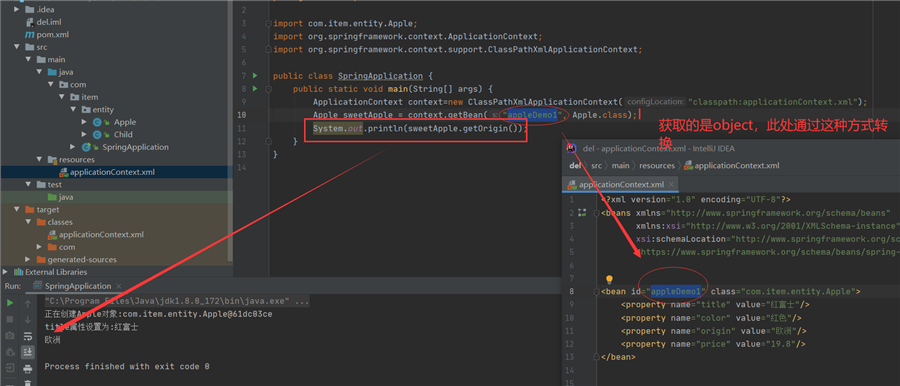The width and height of the screenshot is (900, 386).
Task: Expand the .idea folder
Action: (x=16, y=9)
